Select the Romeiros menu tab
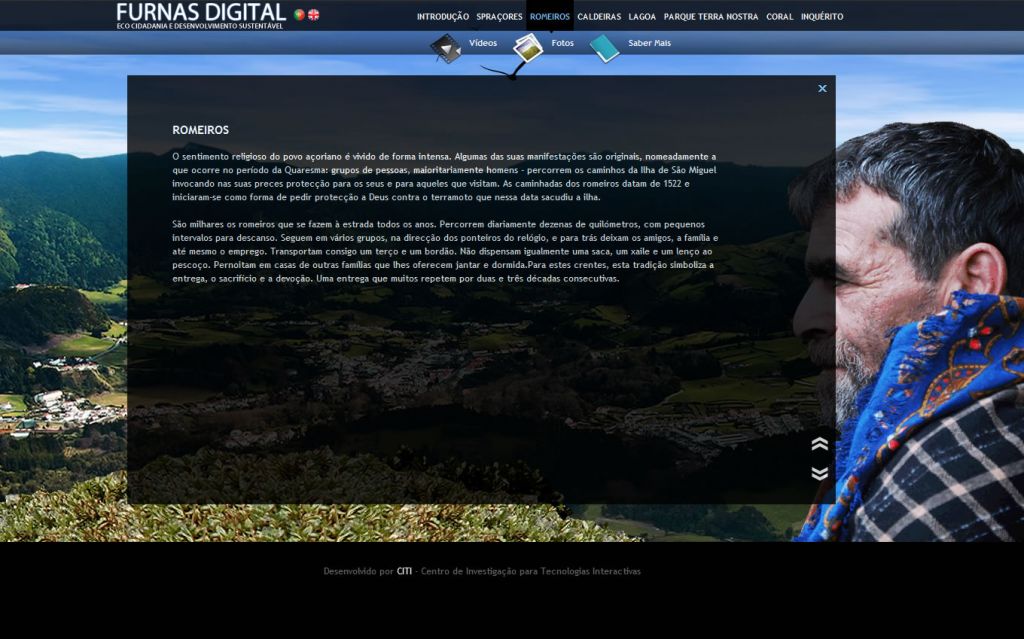 tap(550, 17)
